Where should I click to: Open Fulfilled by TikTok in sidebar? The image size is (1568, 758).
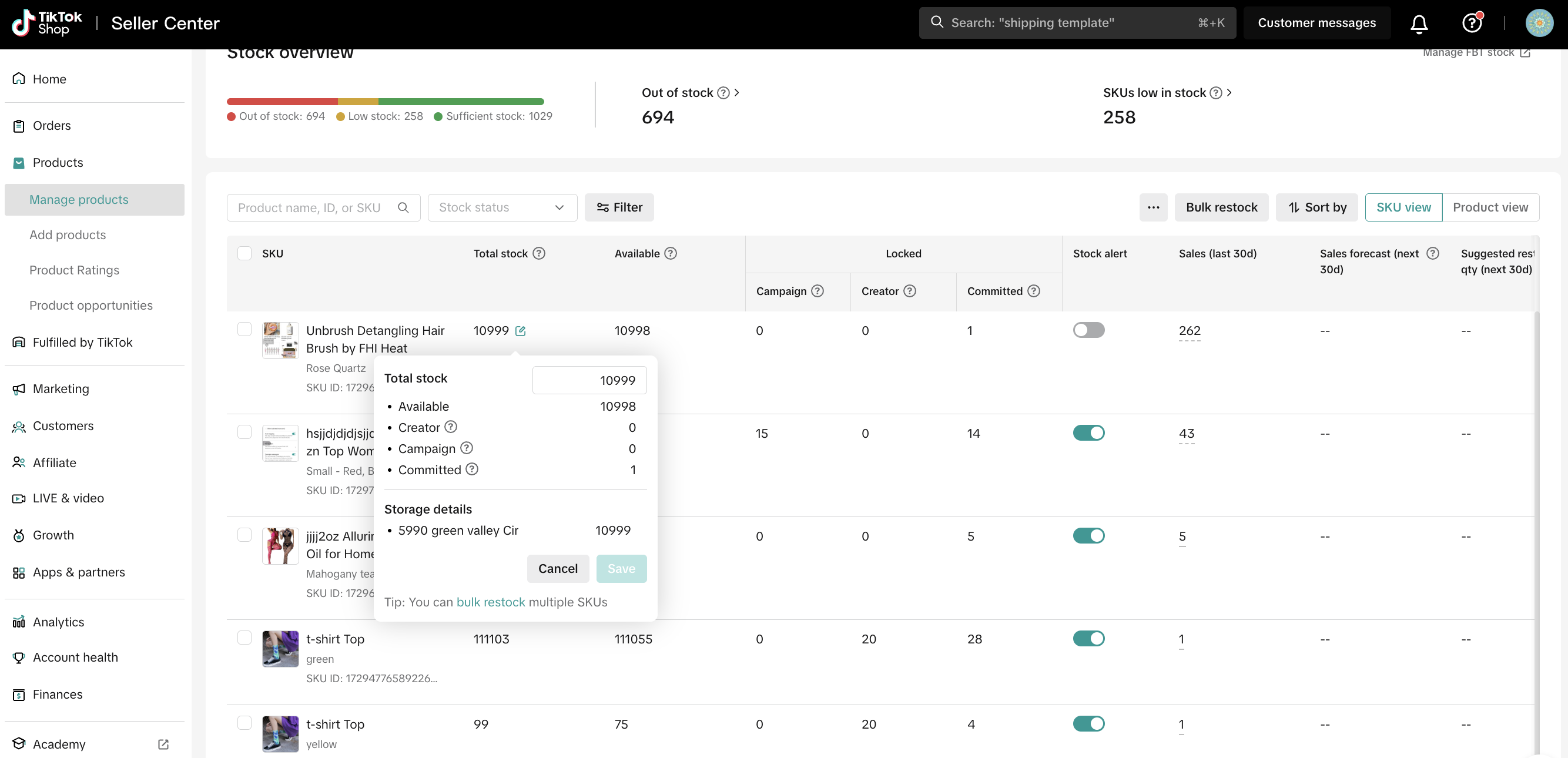[82, 343]
